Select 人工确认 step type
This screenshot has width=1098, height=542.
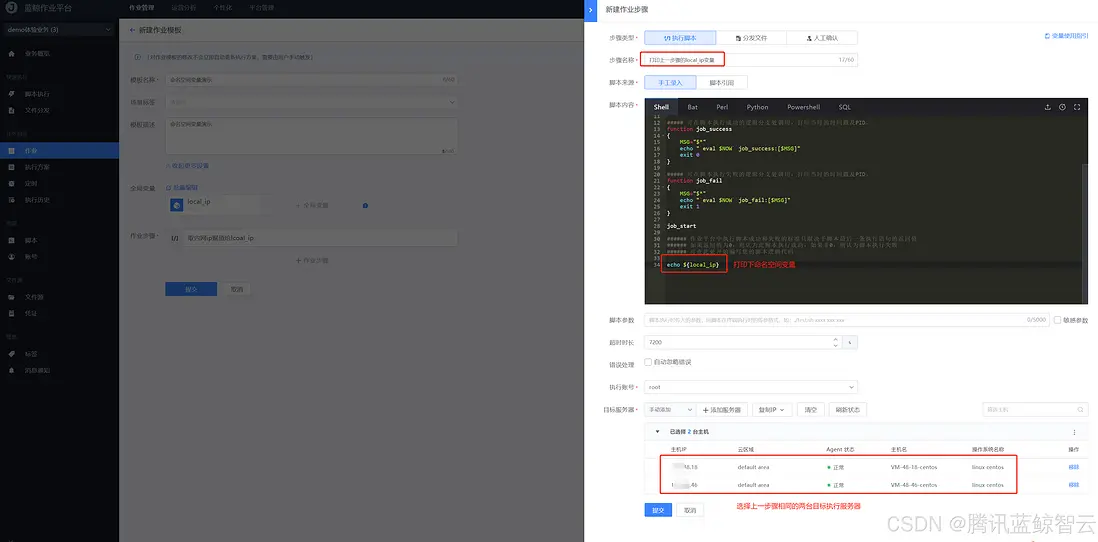tap(822, 38)
